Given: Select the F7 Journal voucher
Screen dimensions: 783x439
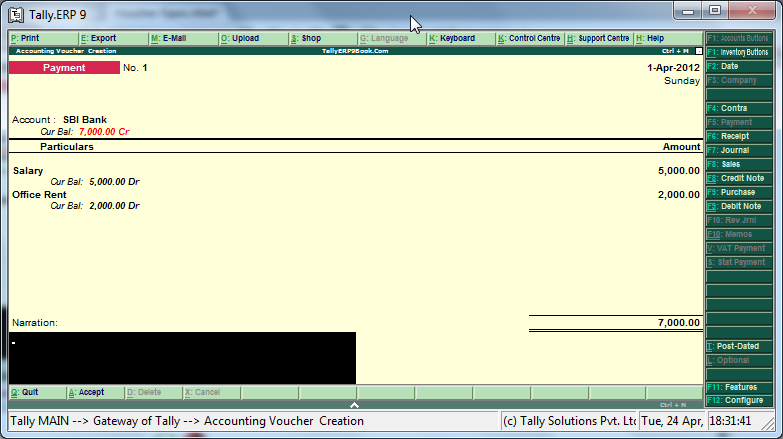Looking at the screenshot, I should tap(739, 150).
